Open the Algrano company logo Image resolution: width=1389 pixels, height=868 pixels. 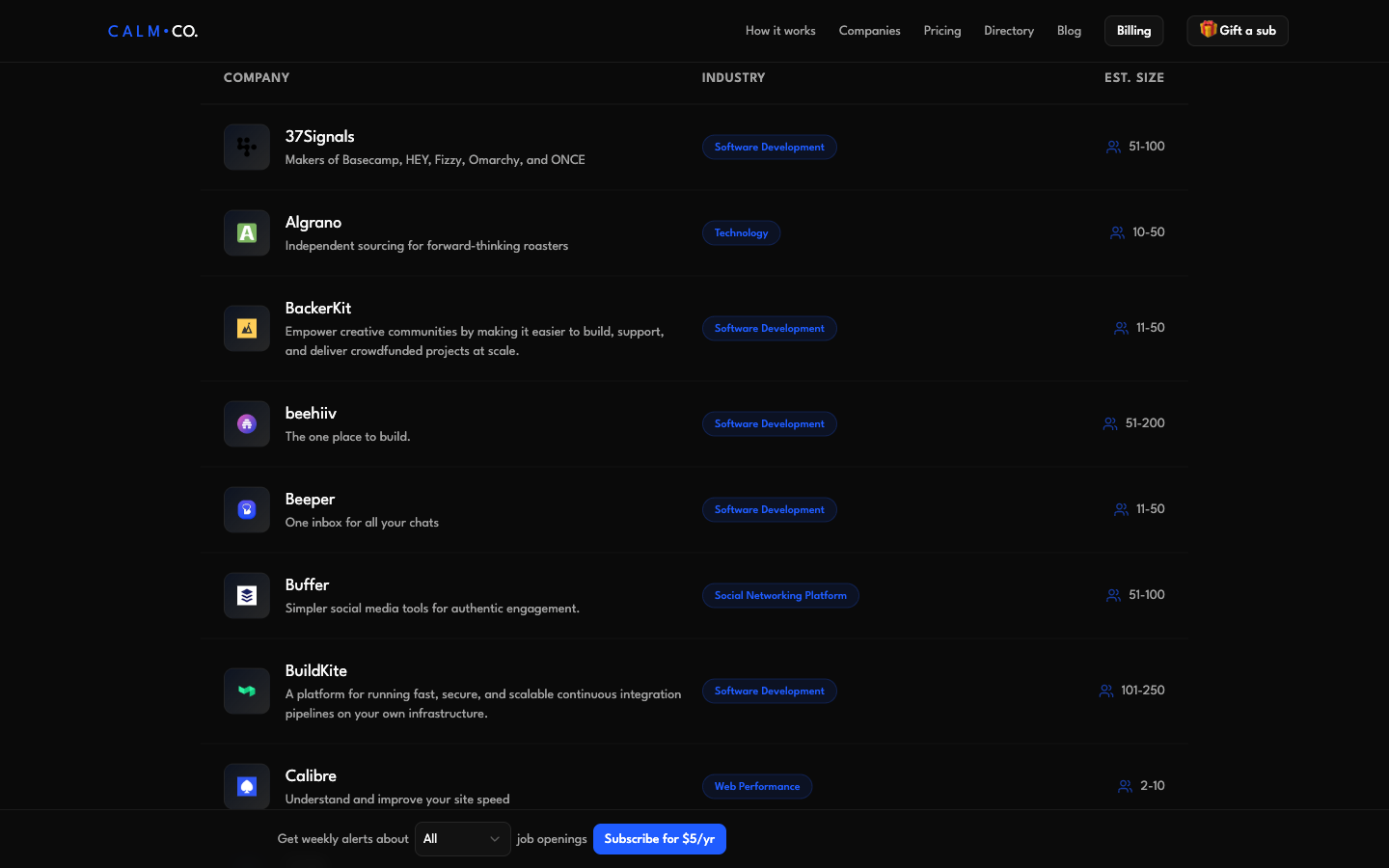coord(247,232)
